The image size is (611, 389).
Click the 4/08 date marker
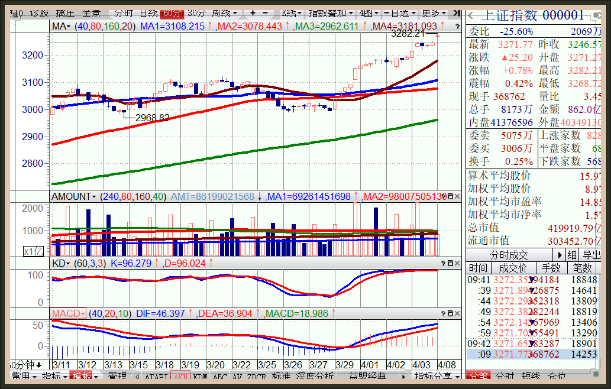pyautogui.click(x=447, y=365)
